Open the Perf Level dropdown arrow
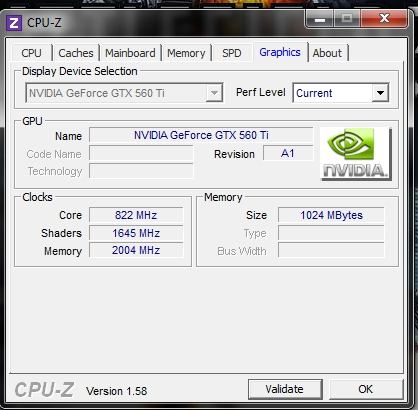The width and height of the screenshot is (418, 410). click(x=380, y=93)
